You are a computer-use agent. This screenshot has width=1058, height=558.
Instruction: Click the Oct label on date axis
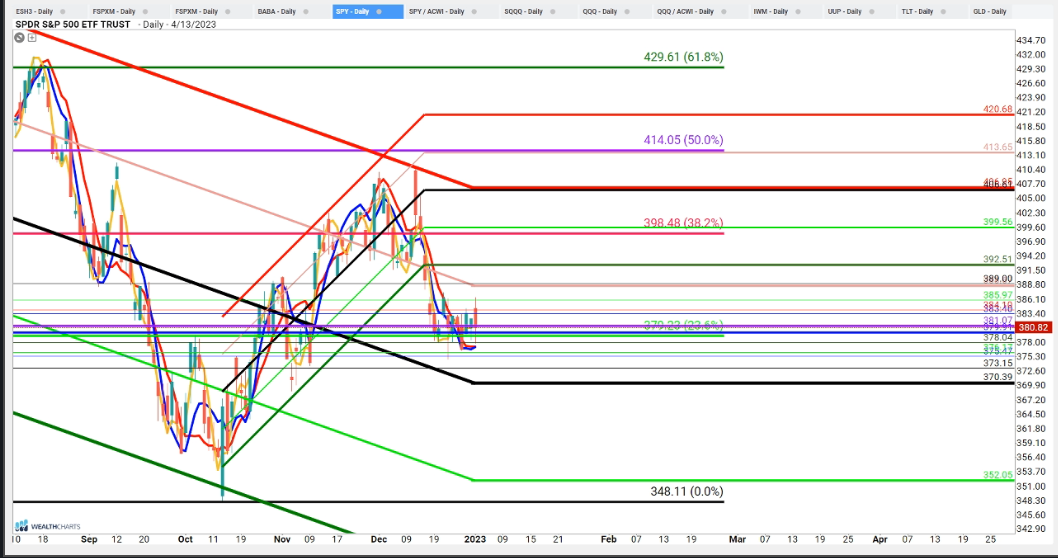tap(185, 539)
